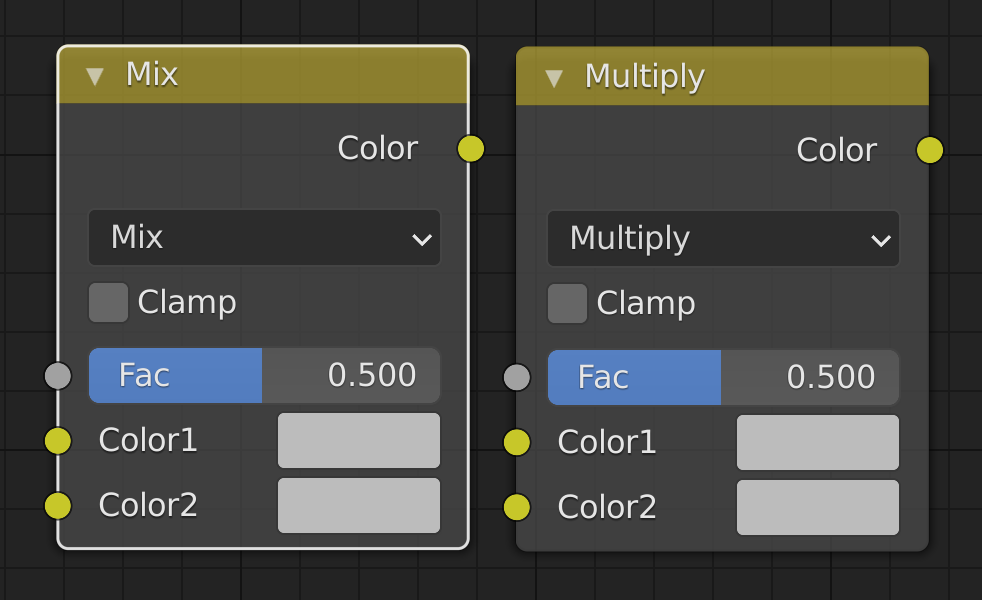Viewport: 982px width, 600px height.
Task: Open the Multiply blend type dropdown
Action: pyautogui.click(x=723, y=239)
